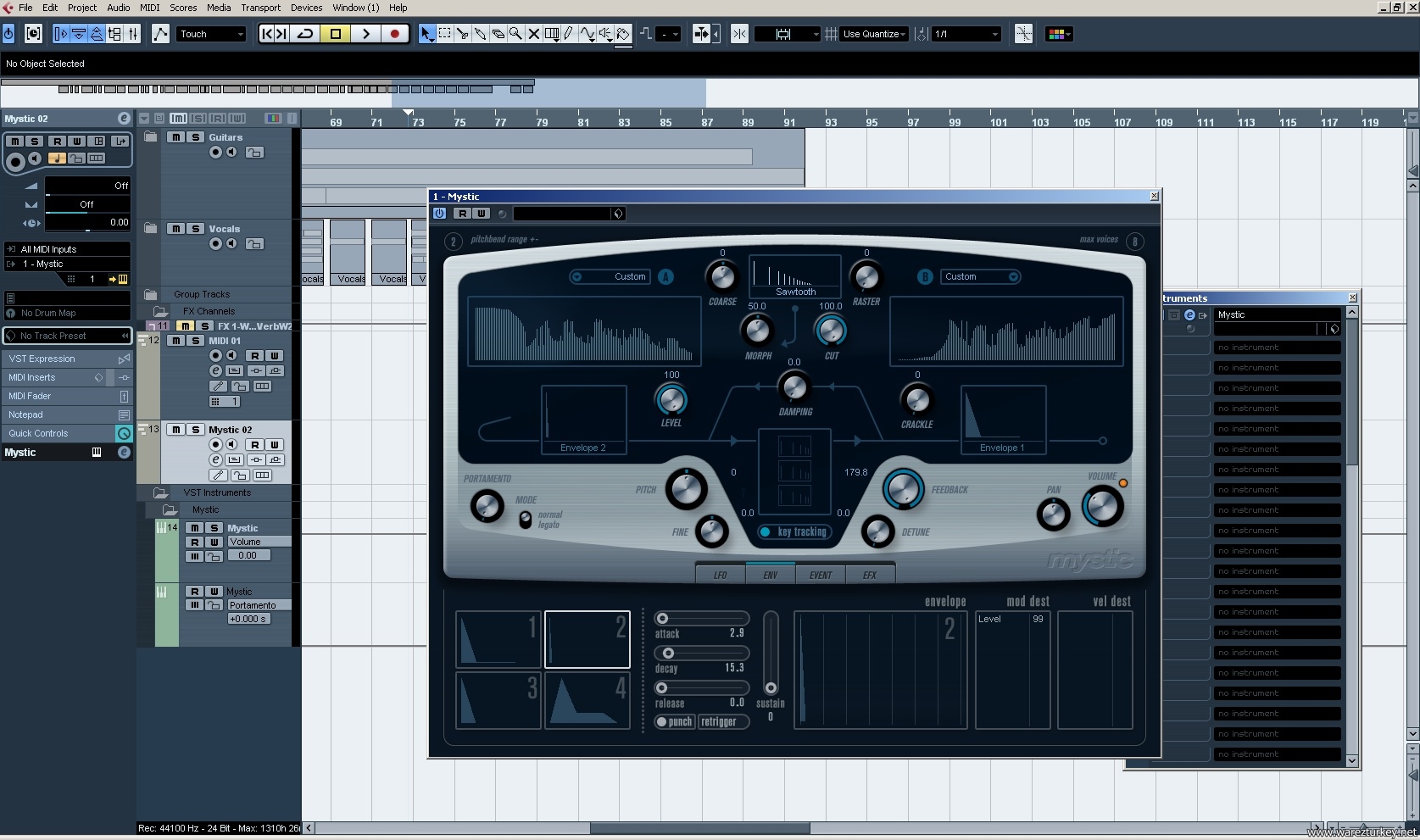Switch to the LFO tab
Image resolution: width=1420 pixels, height=840 pixels.
pos(720,575)
